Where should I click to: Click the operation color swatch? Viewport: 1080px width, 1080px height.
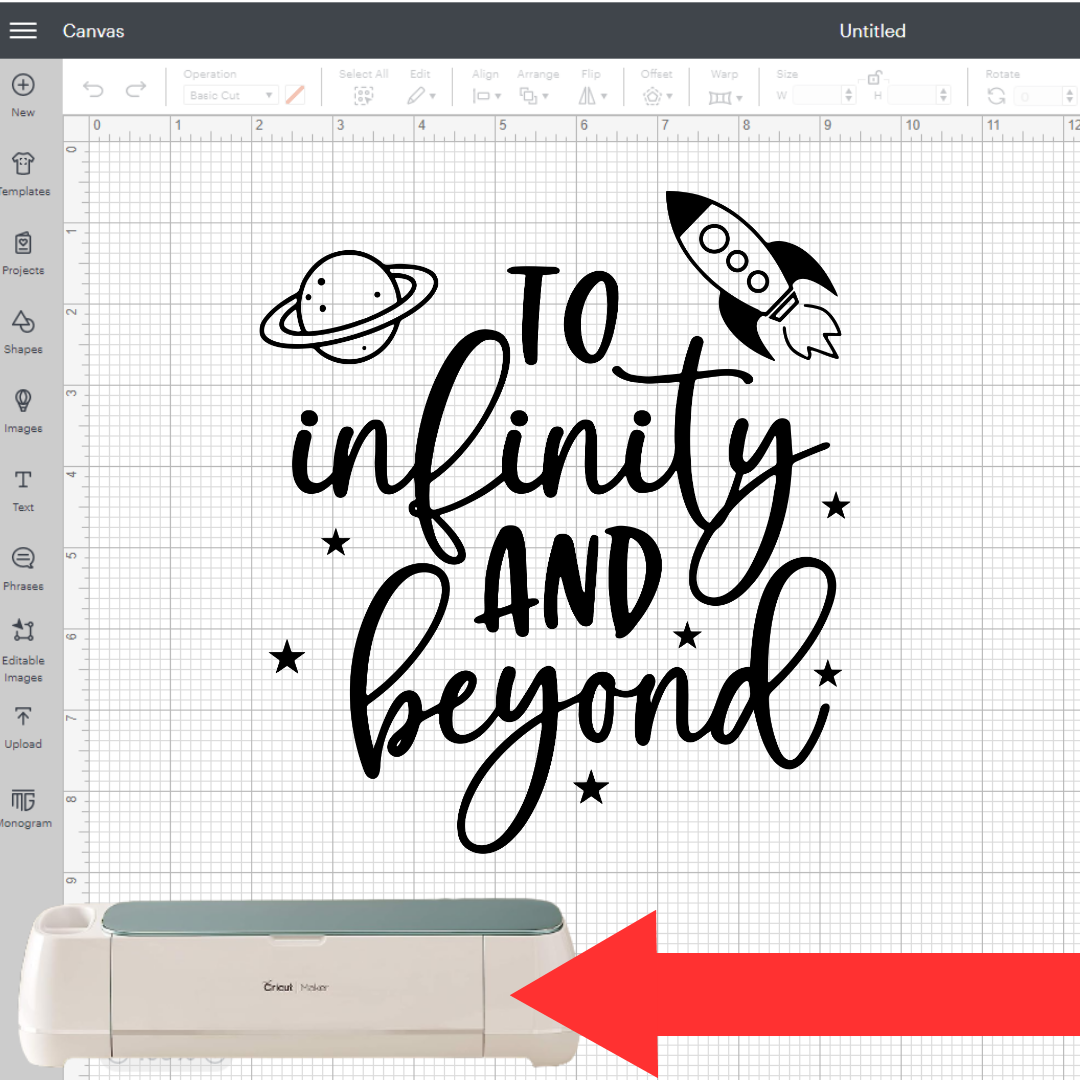click(x=295, y=95)
